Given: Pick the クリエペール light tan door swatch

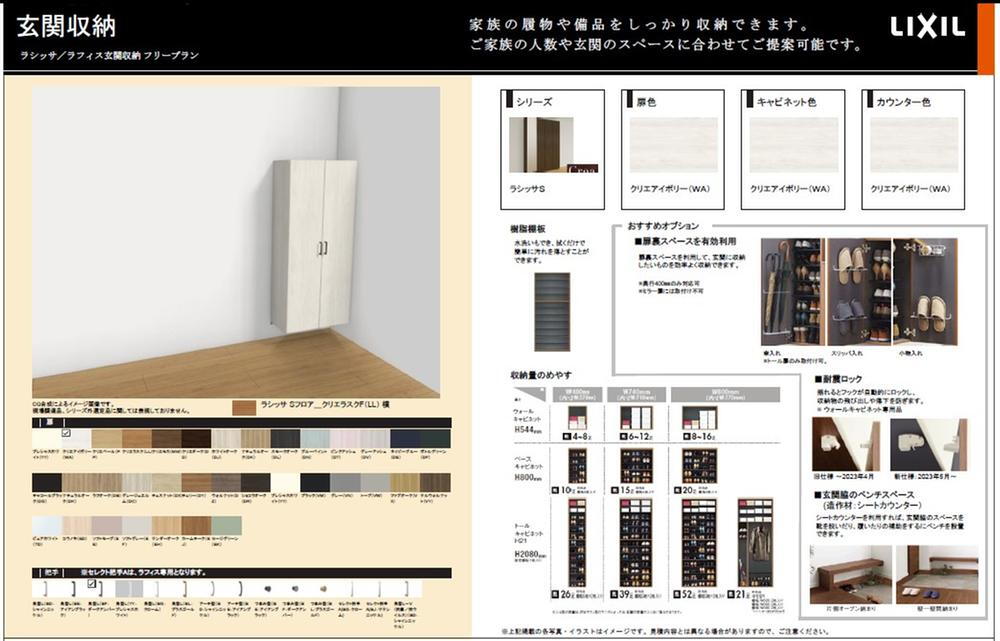Looking at the screenshot, I should 107,439.
